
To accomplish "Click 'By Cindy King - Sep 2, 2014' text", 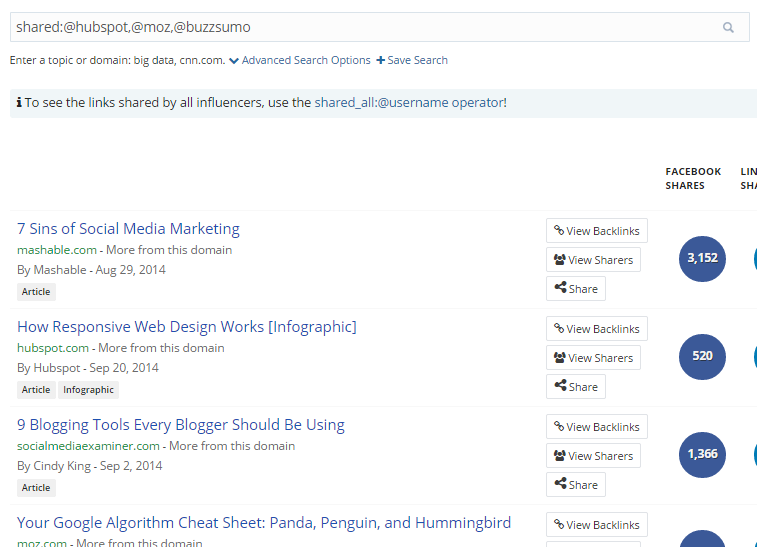I will click(90, 466).
